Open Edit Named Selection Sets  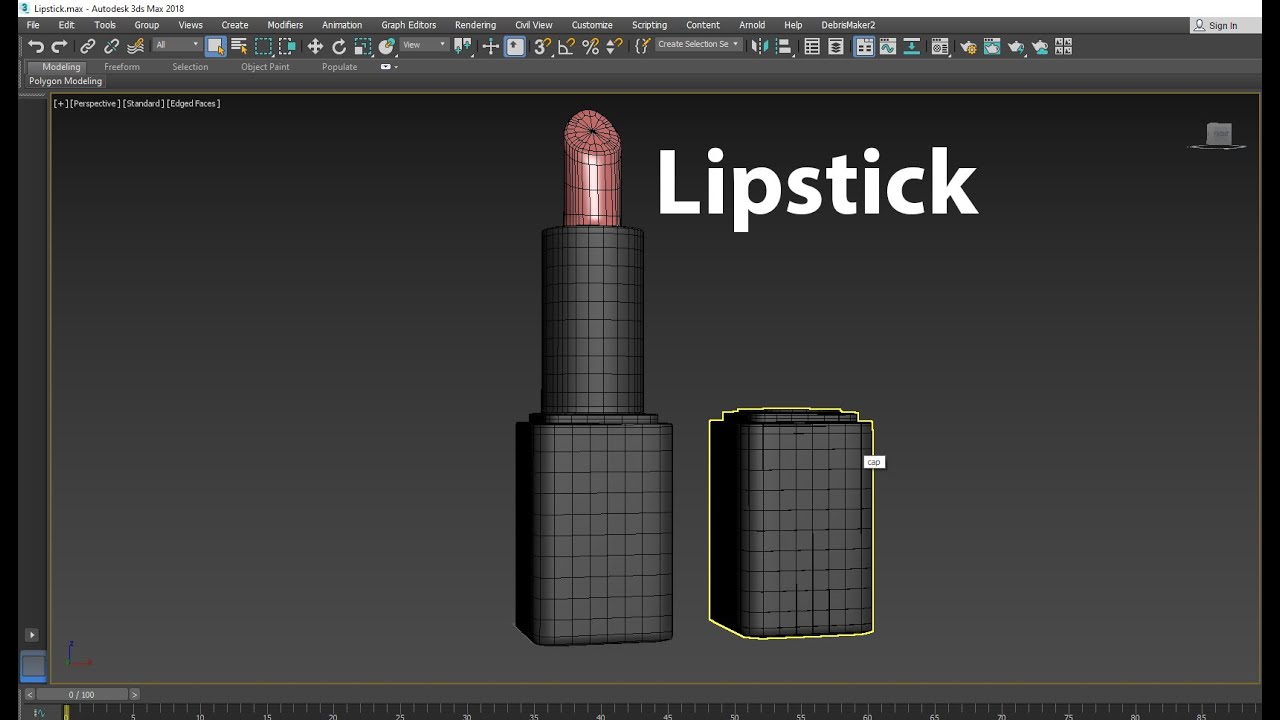(642, 46)
